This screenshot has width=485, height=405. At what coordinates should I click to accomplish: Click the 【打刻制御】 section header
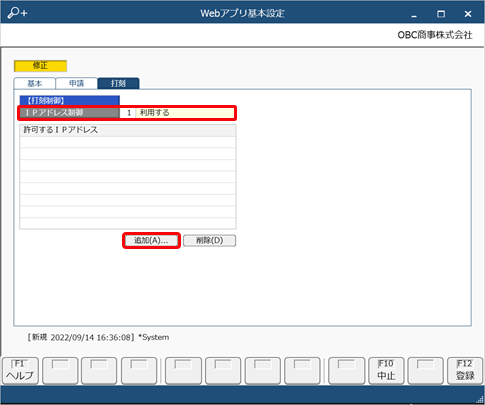(x=70, y=101)
